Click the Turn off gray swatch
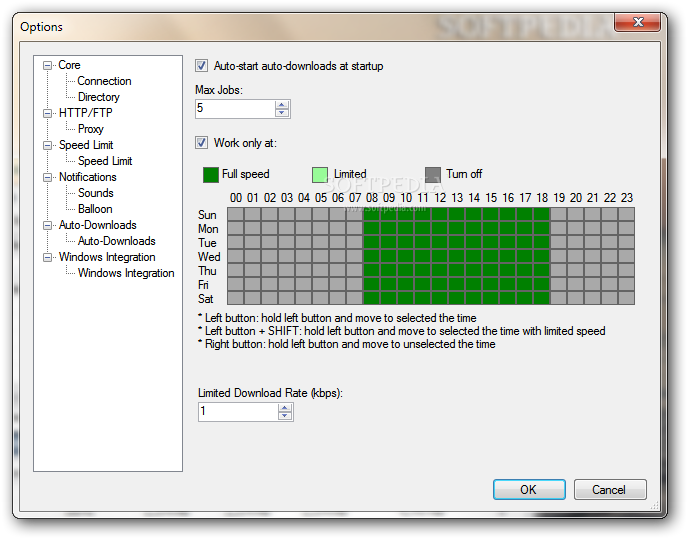The height and width of the screenshot is (539, 688). tap(433, 175)
